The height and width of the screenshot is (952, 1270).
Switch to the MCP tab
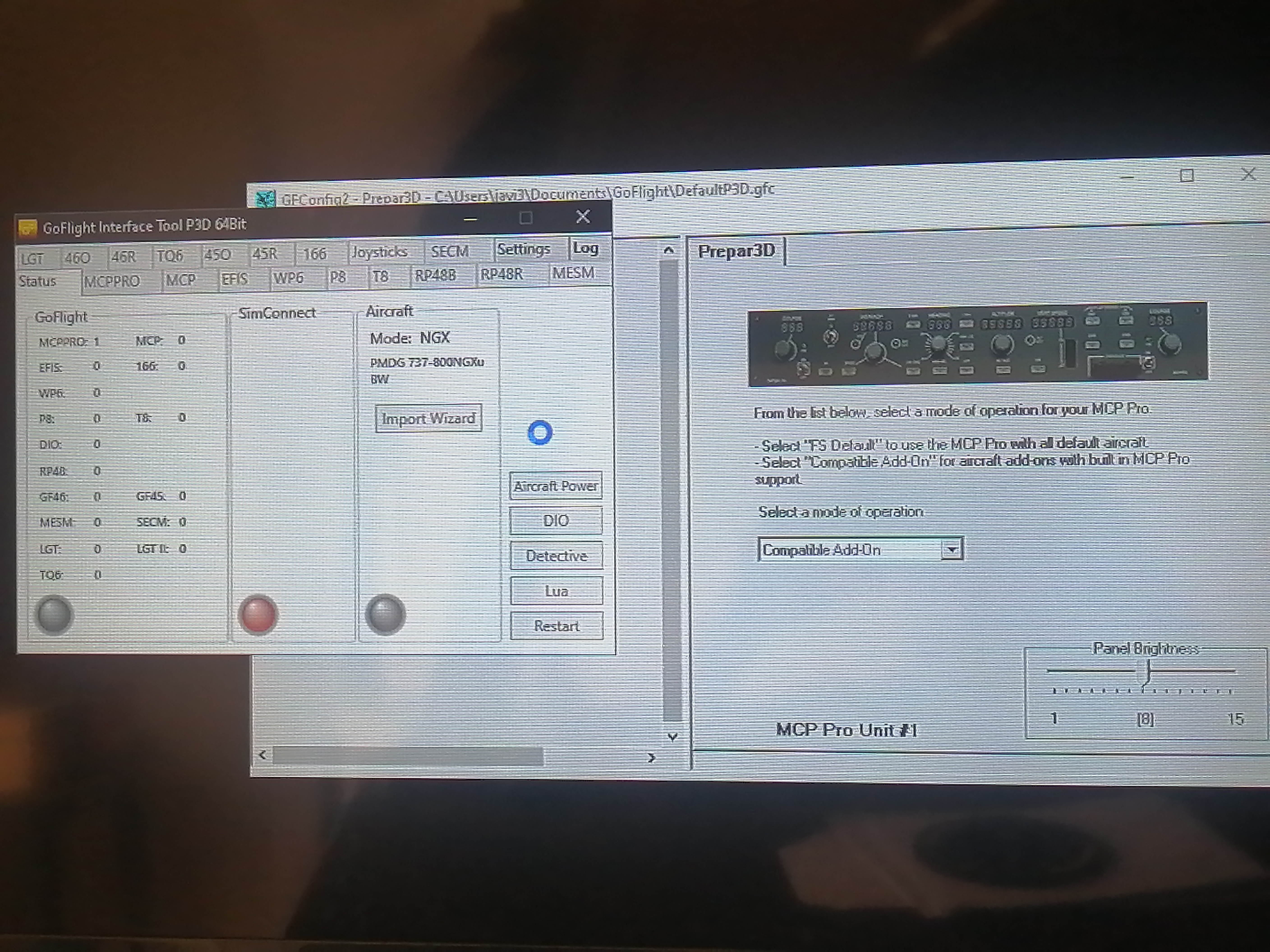pos(181,280)
